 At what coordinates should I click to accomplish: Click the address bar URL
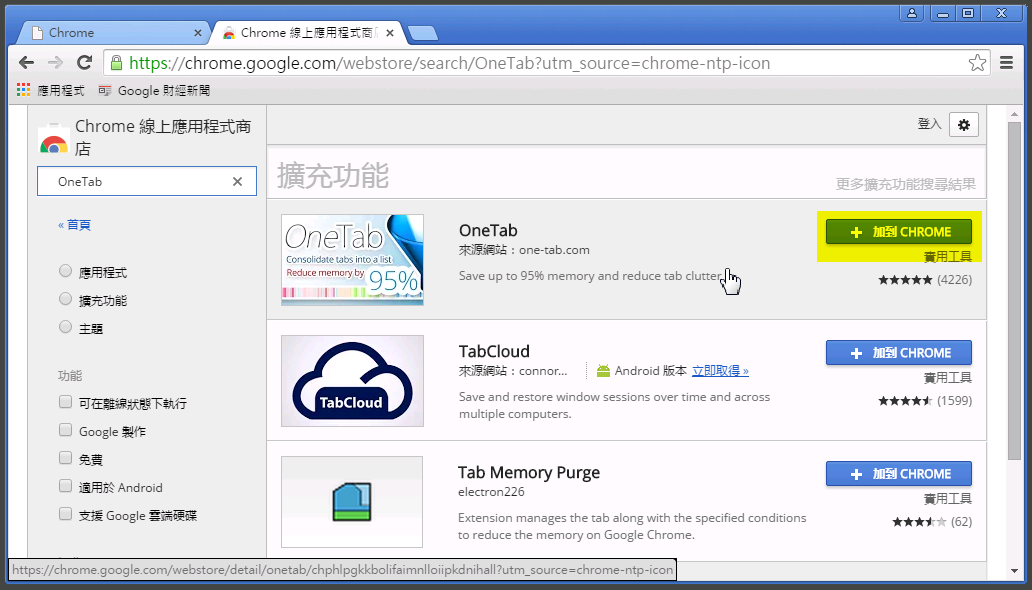point(450,63)
